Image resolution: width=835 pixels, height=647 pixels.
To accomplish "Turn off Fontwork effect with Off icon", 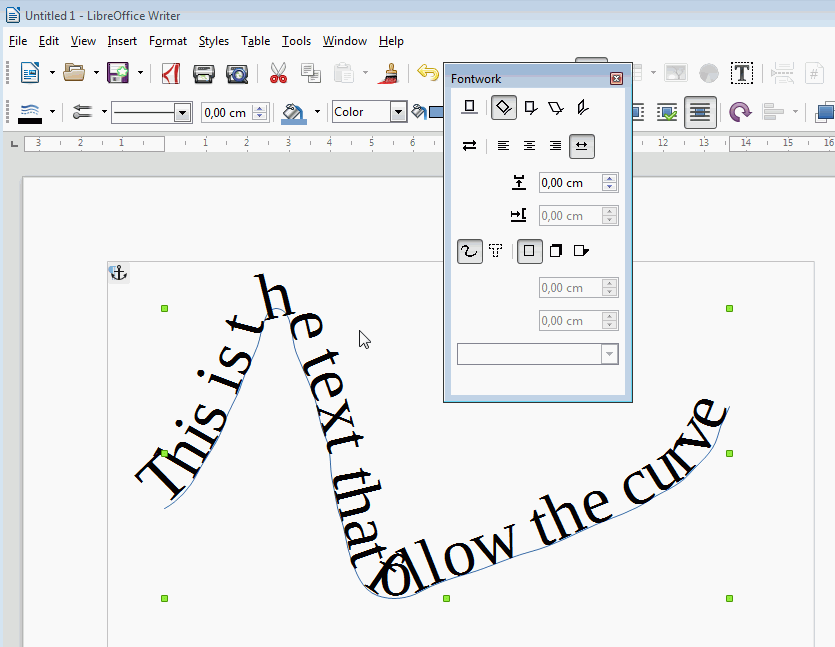I will pos(469,108).
